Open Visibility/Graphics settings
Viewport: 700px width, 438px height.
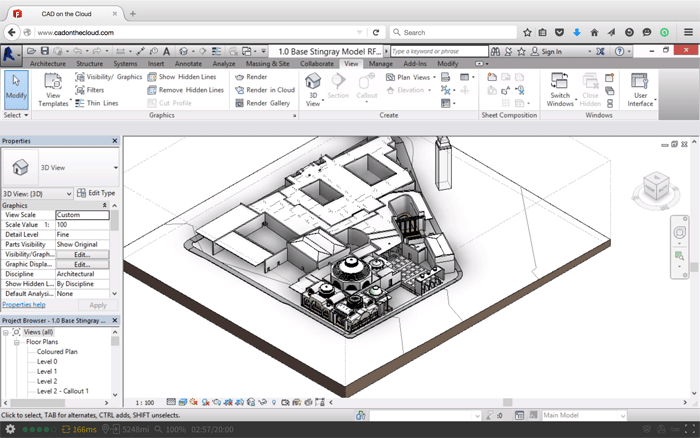[108, 77]
